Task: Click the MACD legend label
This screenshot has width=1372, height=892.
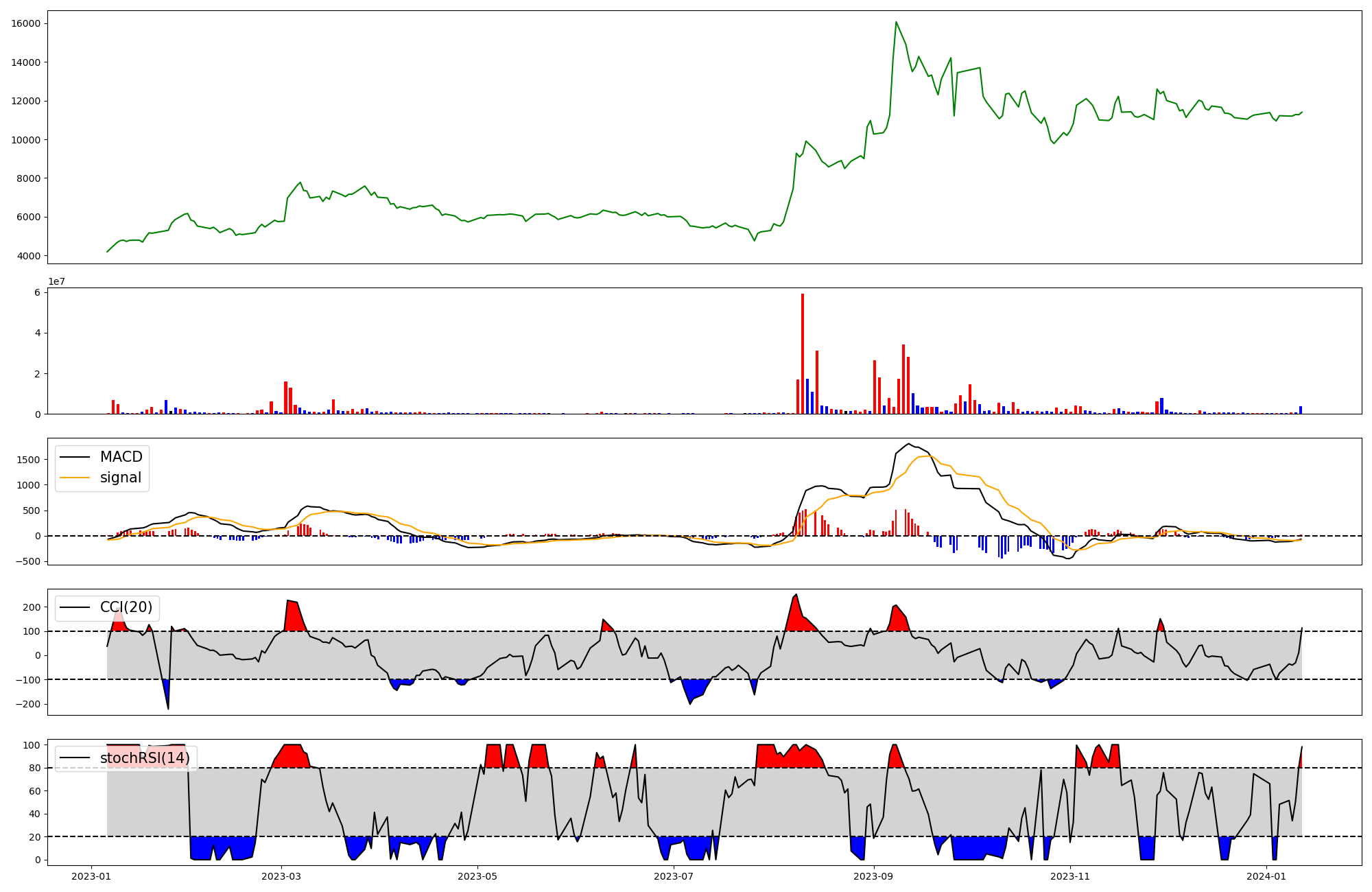Action: tap(121, 457)
